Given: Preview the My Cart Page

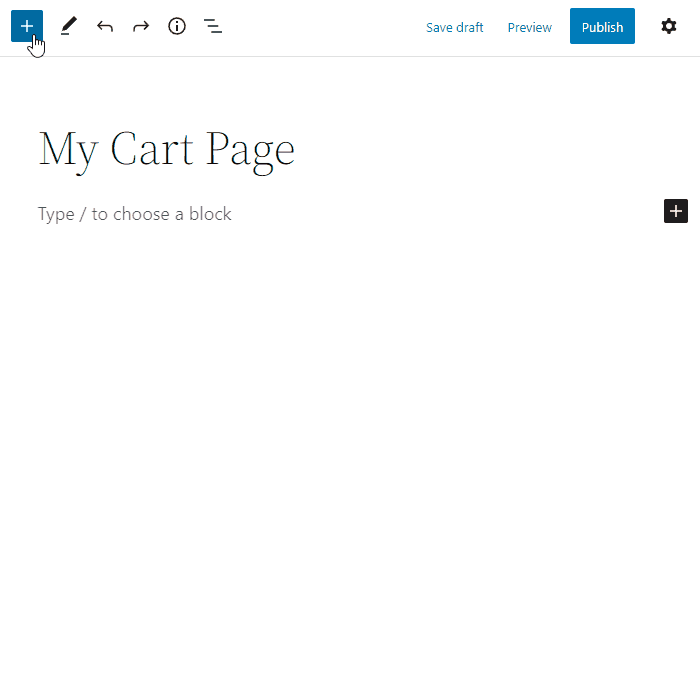Looking at the screenshot, I should coord(529,27).
